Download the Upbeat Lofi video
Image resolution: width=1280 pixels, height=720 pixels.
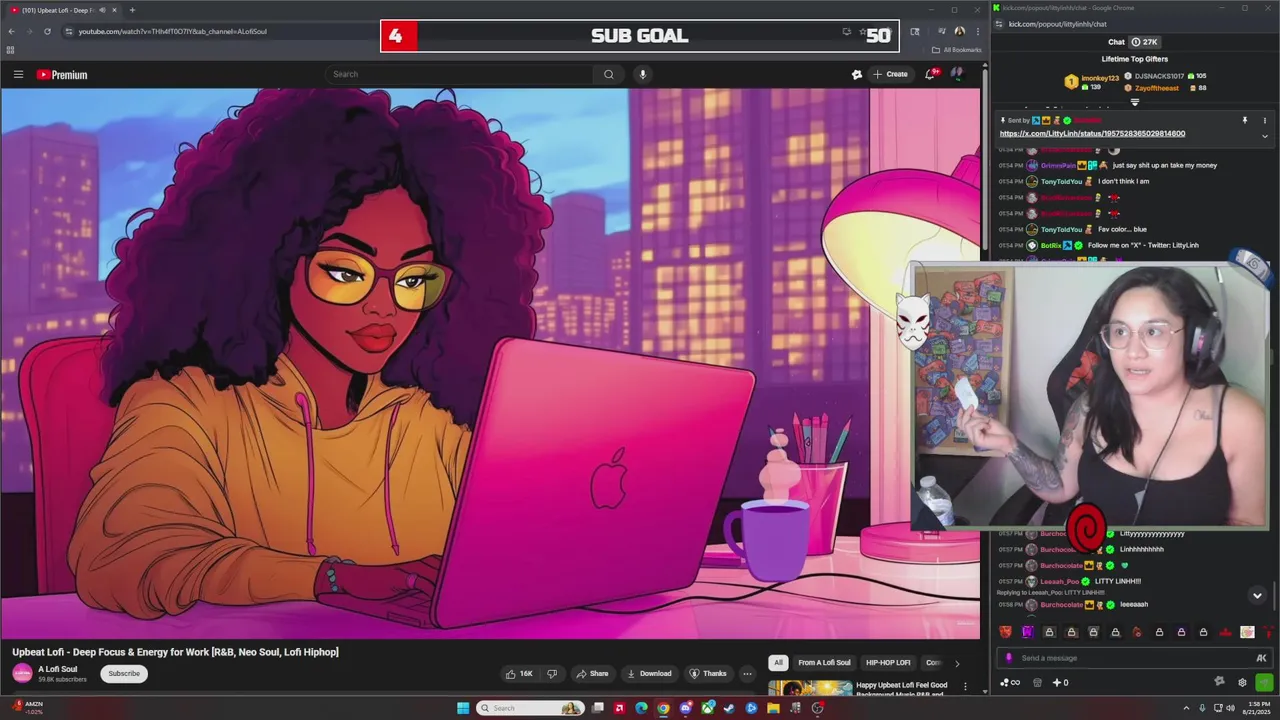coord(649,674)
